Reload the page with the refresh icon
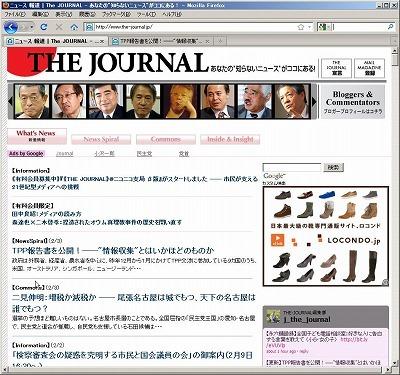The height and width of the screenshot is (375, 400). [x=43, y=27]
